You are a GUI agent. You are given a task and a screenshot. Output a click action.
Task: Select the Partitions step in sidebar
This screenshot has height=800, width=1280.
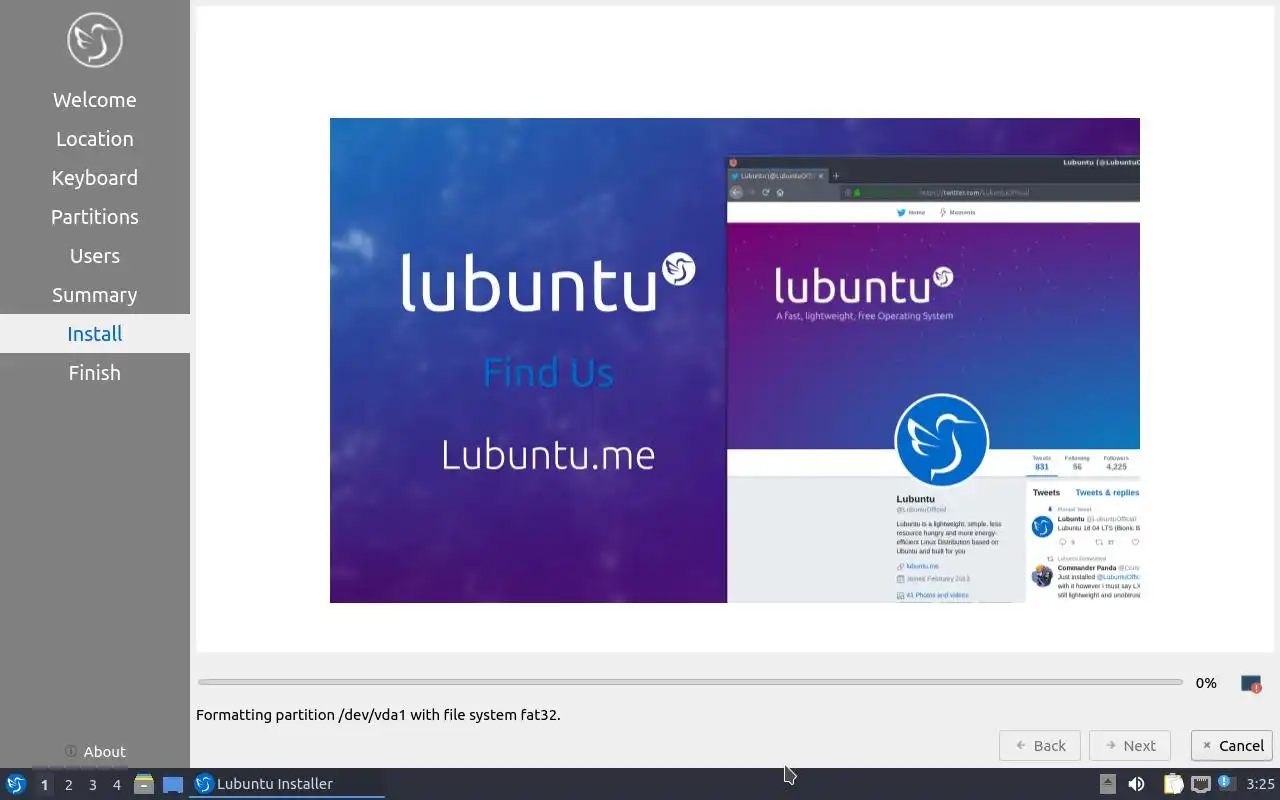click(x=95, y=217)
